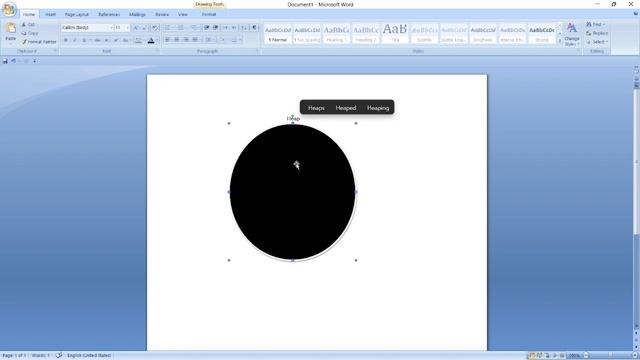Copy the selection with Copy
Image resolution: width=640 pixels, height=360 pixels.
(30, 33)
